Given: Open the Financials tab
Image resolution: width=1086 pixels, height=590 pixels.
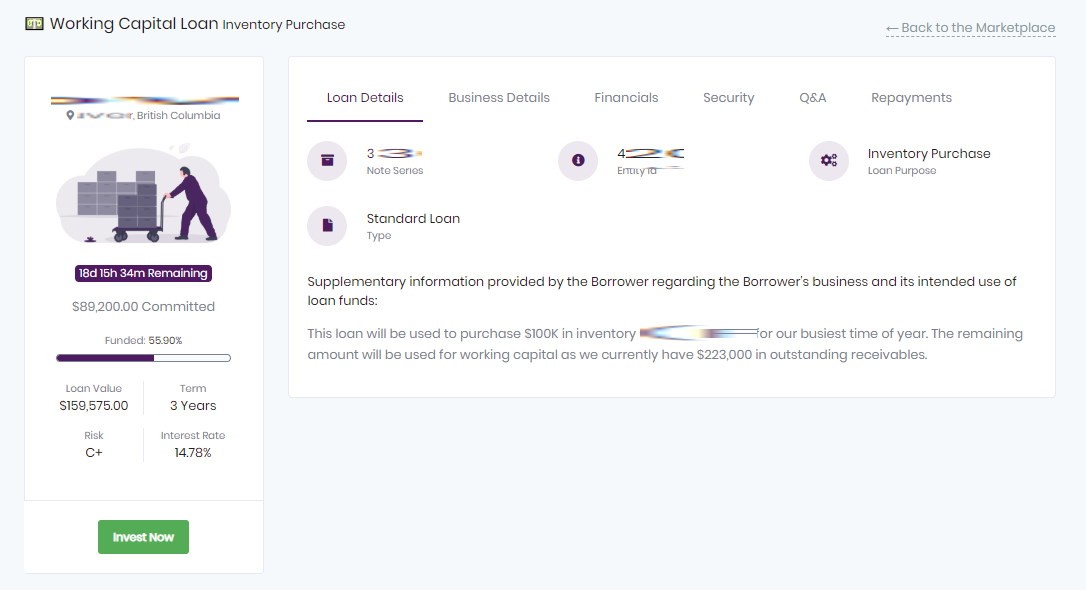Looking at the screenshot, I should 626,98.
